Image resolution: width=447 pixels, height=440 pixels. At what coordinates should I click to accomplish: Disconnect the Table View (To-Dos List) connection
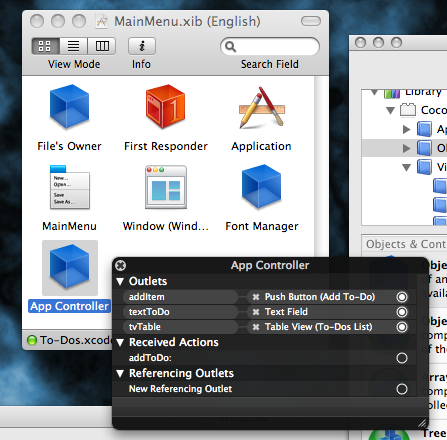tap(256, 327)
